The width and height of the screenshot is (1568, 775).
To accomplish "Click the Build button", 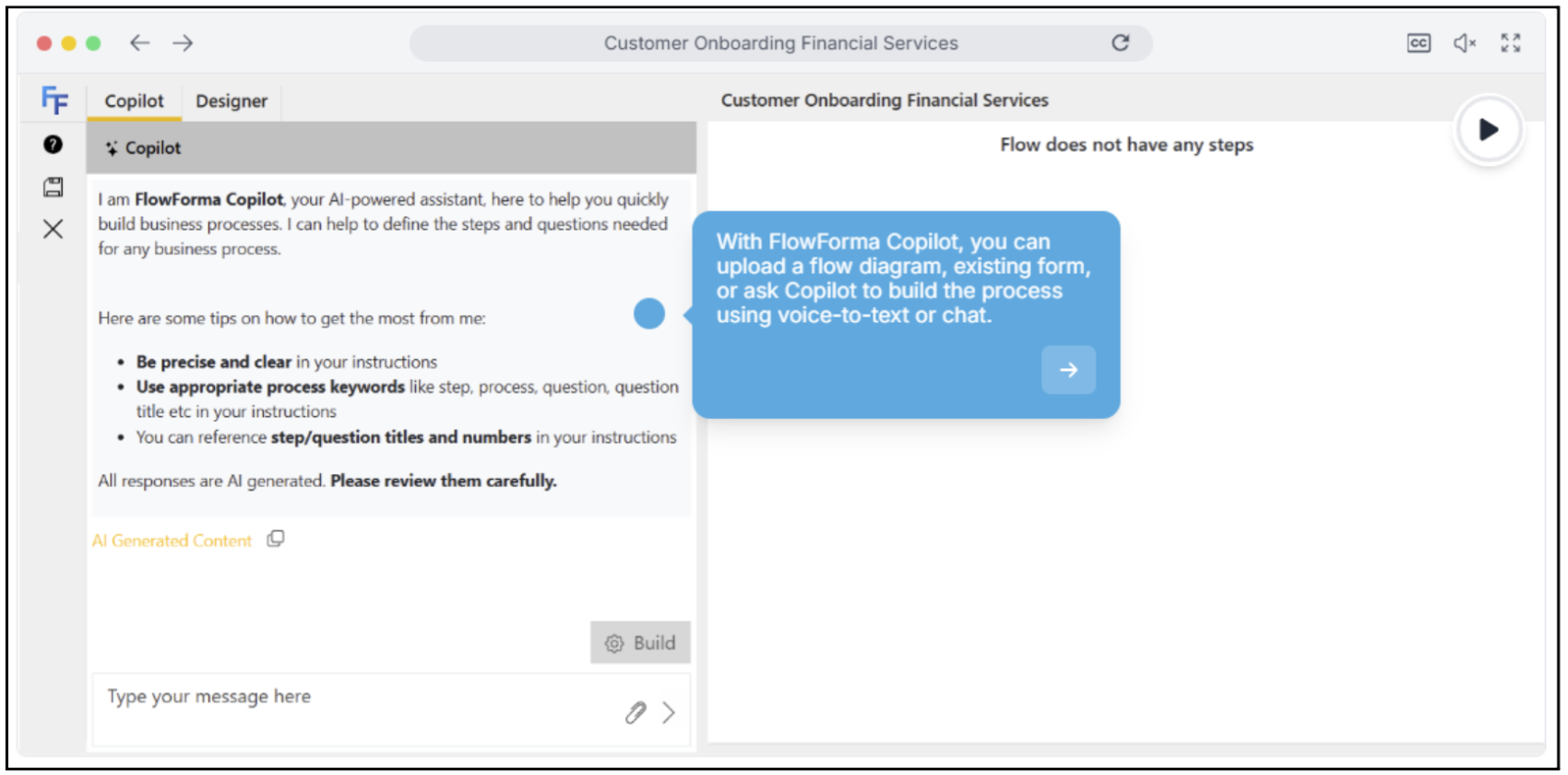I will (x=640, y=642).
